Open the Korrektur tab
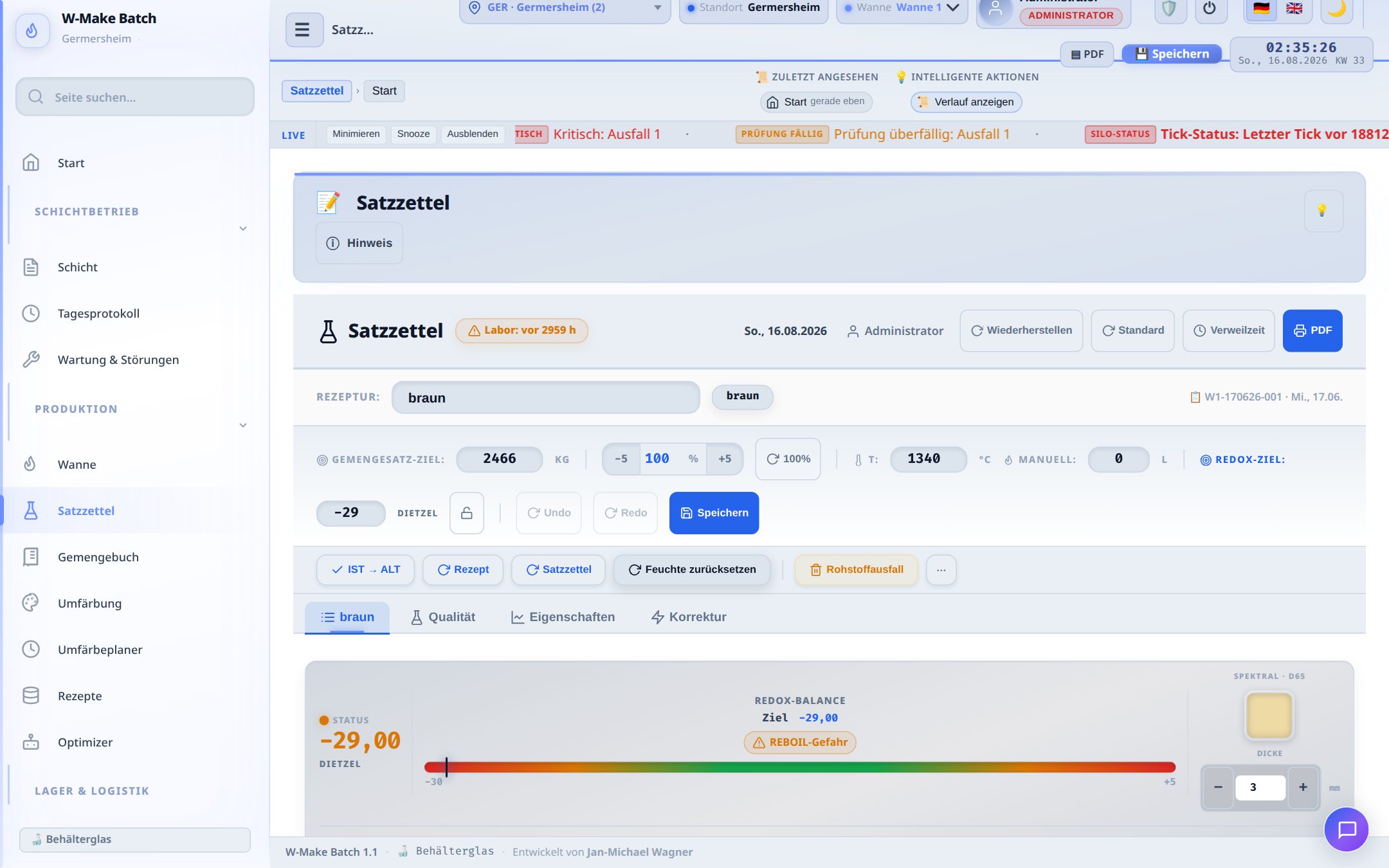 point(689,617)
